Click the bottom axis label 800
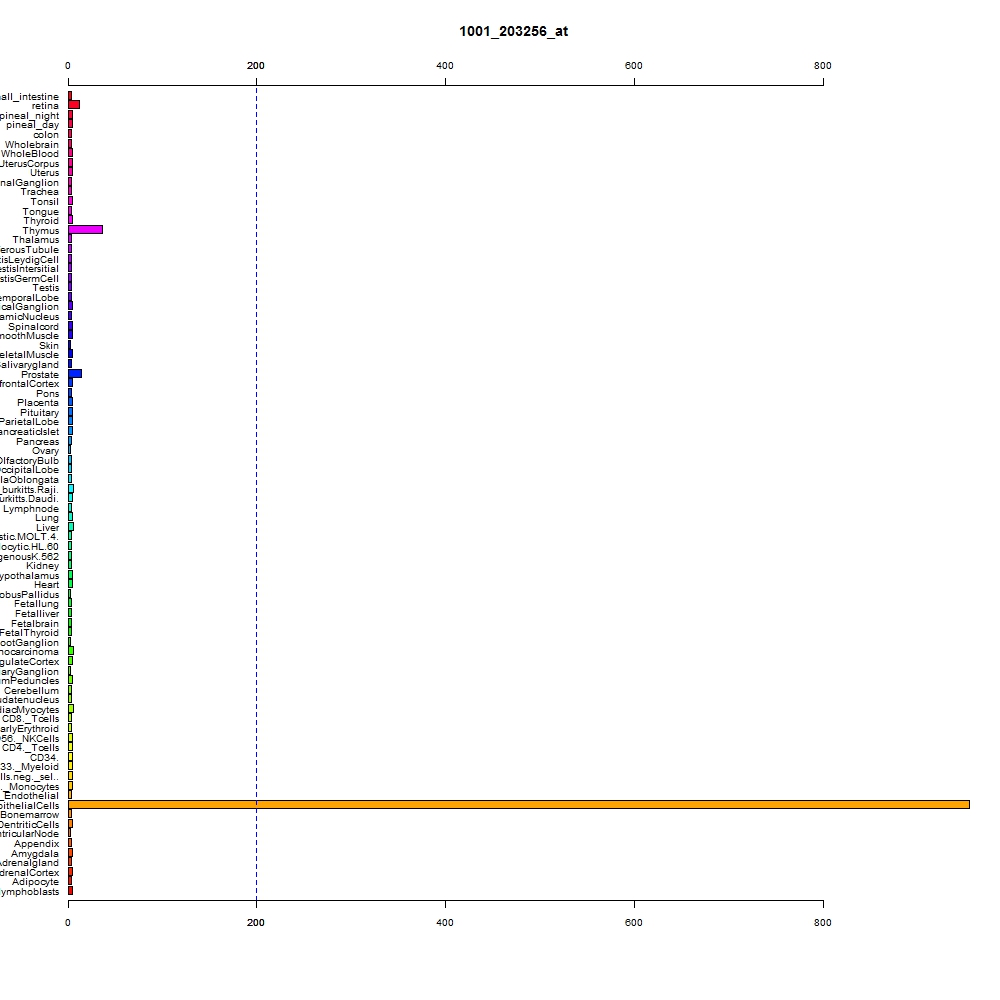This screenshot has height=1000, width=1000. tap(823, 922)
